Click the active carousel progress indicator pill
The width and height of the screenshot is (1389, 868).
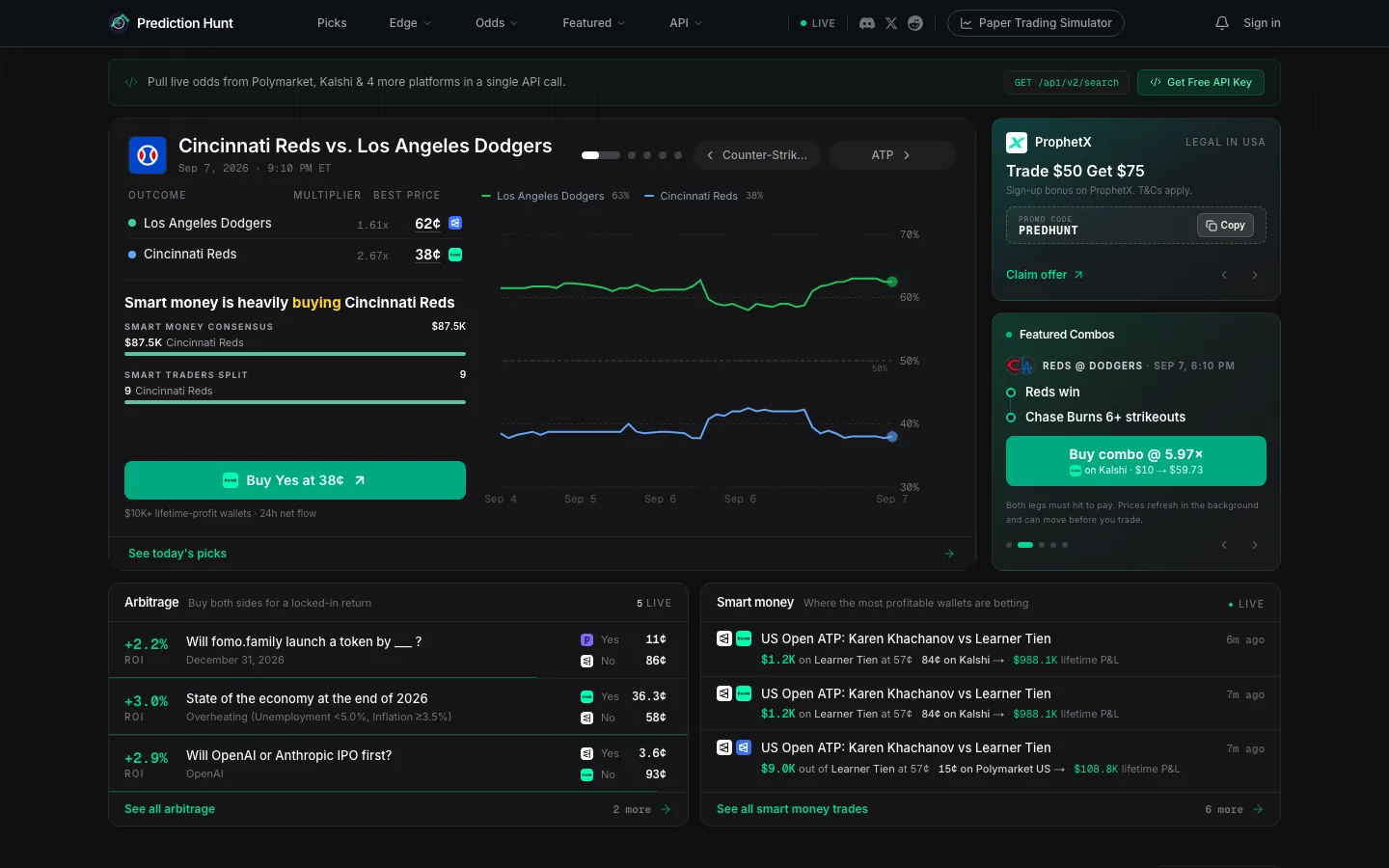coord(601,155)
